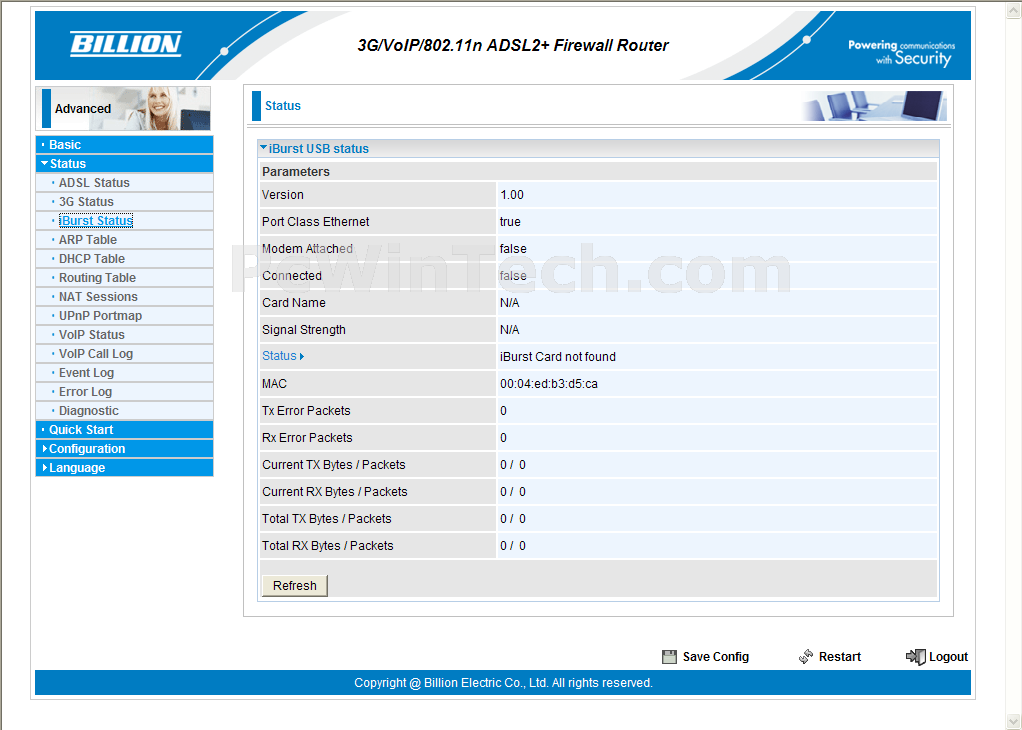Show the Routing Table
1022x730 pixels.
[97, 278]
